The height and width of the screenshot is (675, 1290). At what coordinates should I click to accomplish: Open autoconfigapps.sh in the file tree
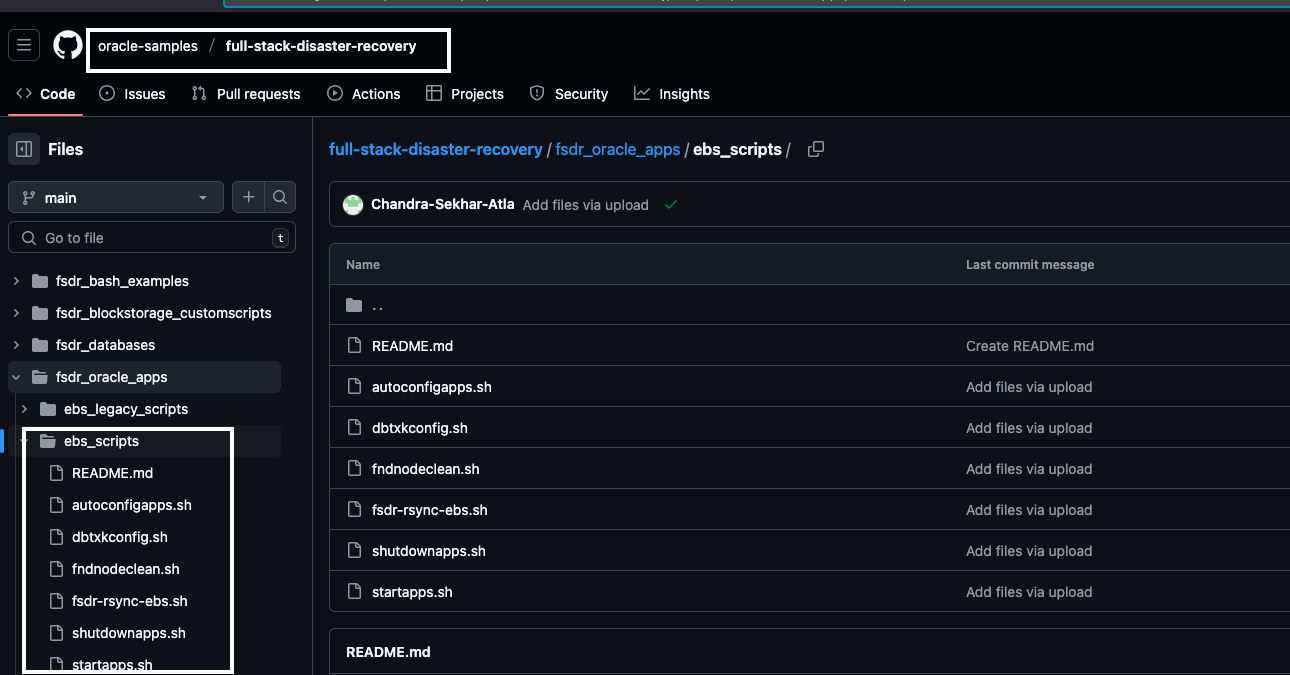[x=132, y=505]
